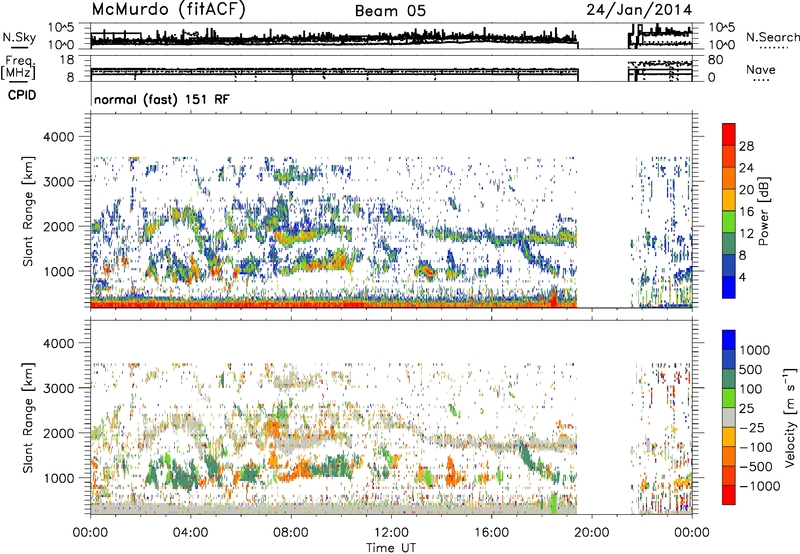Screen dimensions: 800x554
Task: Click the '4000' tick of the power panel
Action: coord(59,137)
